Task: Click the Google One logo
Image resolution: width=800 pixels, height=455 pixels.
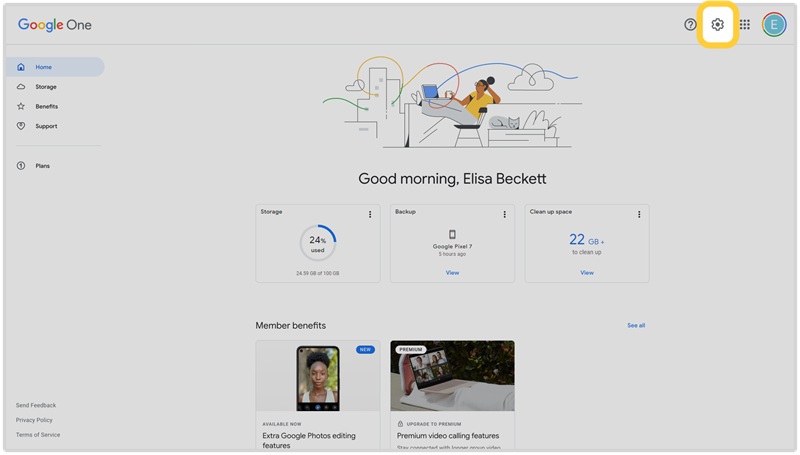Action: point(55,25)
